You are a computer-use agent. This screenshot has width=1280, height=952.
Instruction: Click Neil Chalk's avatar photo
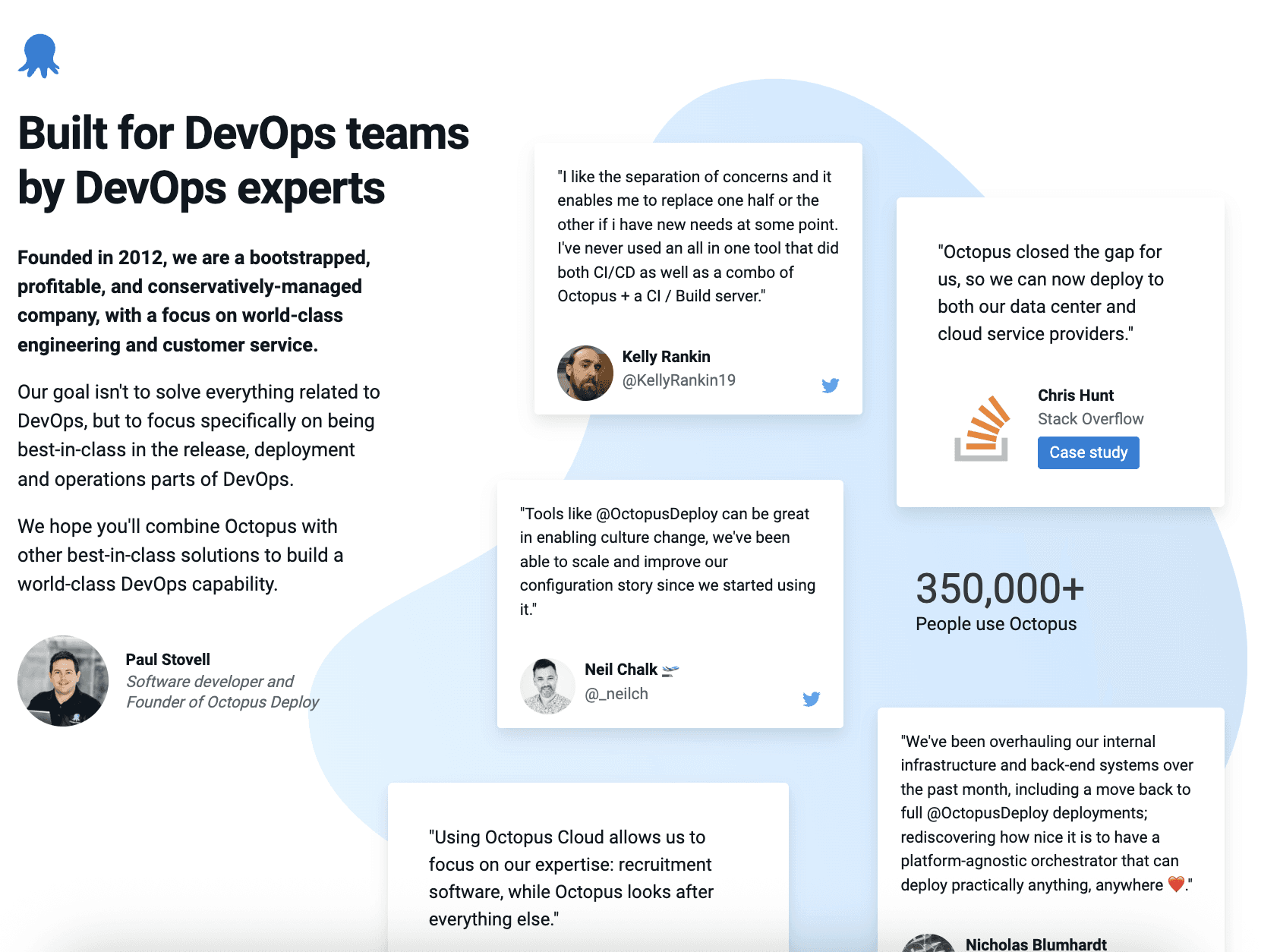tap(547, 686)
